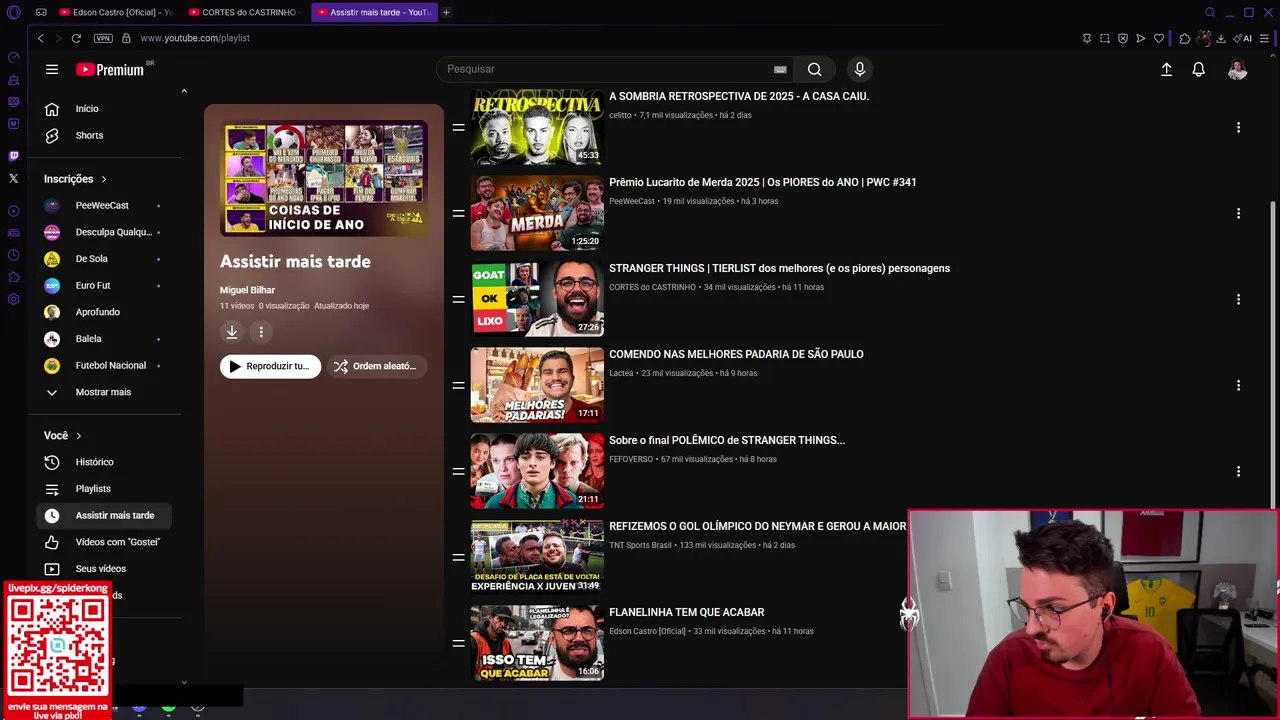Open Histórico in the sidebar
Viewport: 1280px width, 720px height.
tap(104, 462)
